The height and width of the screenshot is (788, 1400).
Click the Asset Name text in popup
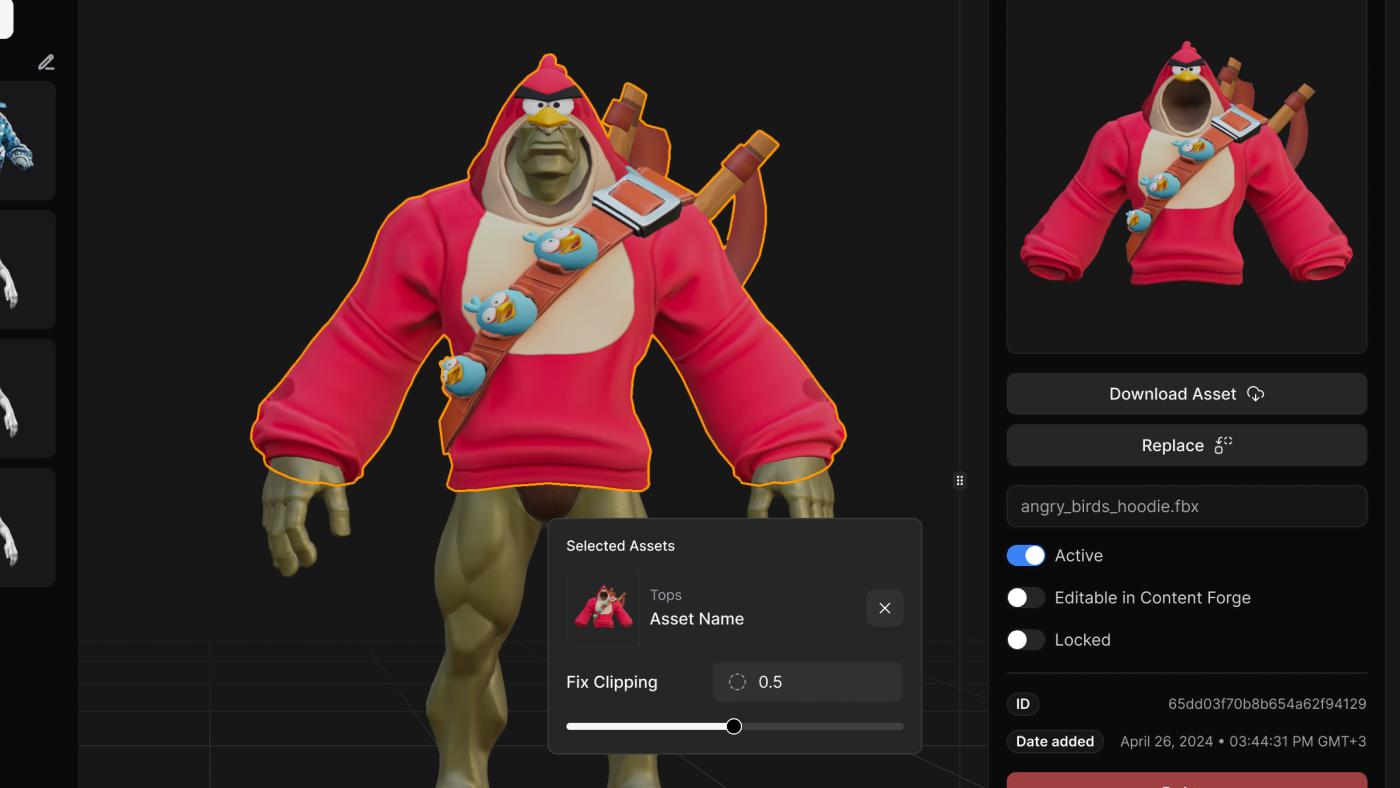pos(697,619)
